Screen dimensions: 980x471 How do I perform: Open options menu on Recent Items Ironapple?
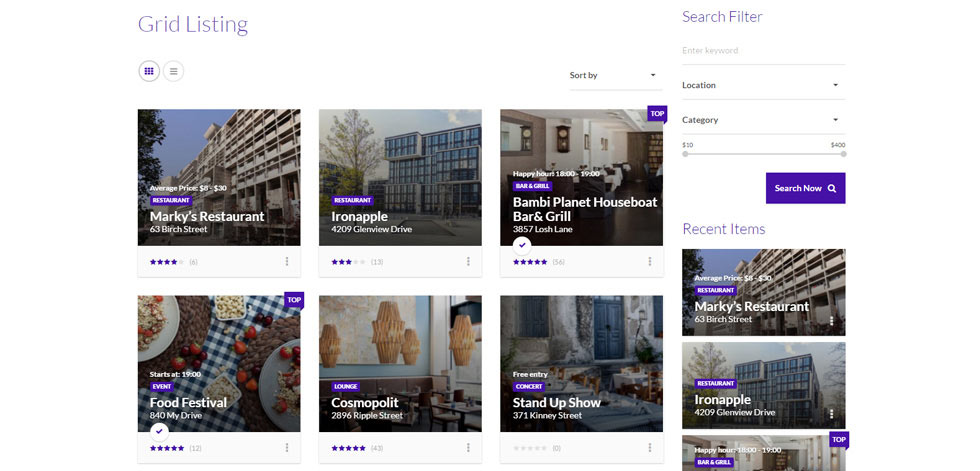[x=832, y=414]
